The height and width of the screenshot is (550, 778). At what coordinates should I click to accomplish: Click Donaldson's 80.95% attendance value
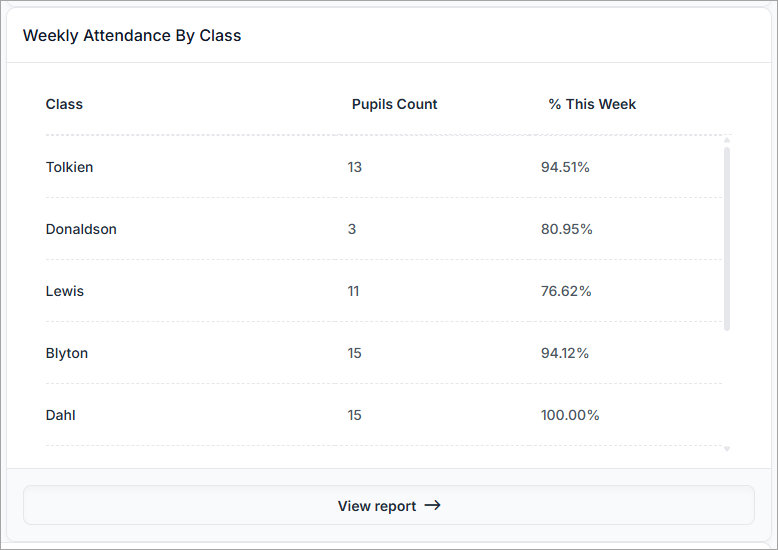click(x=566, y=229)
